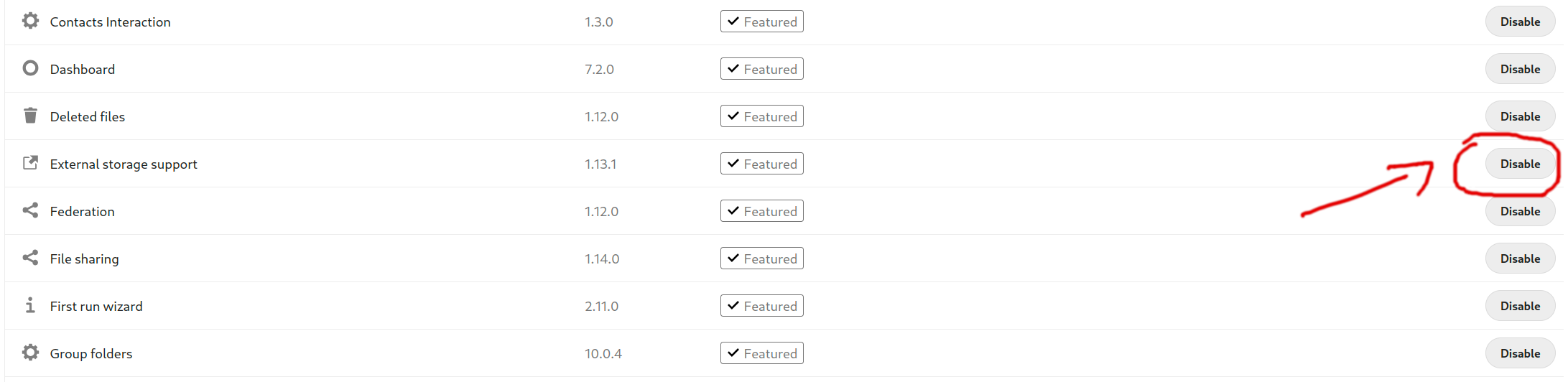Click Featured badge for File sharing
The height and width of the screenshot is (382, 1568).
pyautogui.click(x=761, y=258)
